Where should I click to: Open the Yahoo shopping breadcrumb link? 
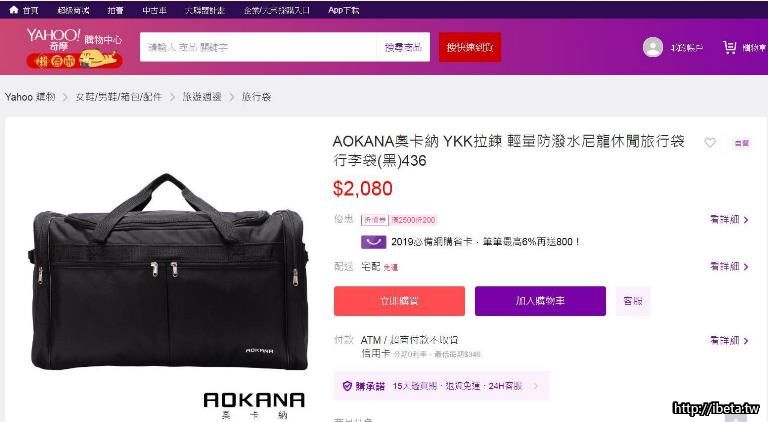[x=30, y=97]
